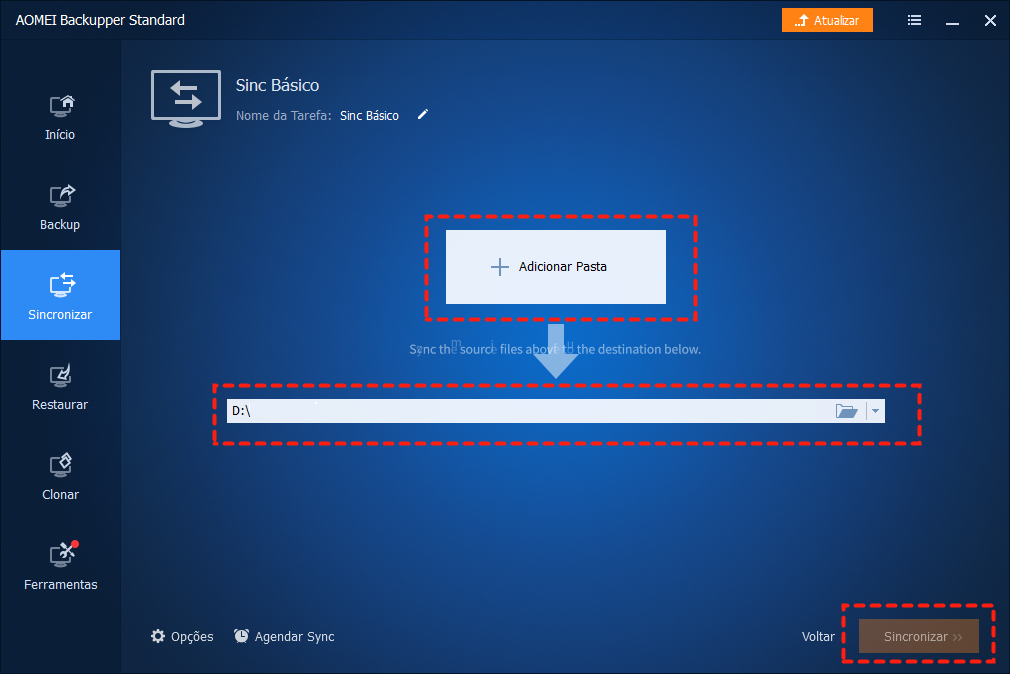Image resolution: width=1010 pixels, height=674 pixels.
Task: Click Voltar to go back
Action: point(818,637)
